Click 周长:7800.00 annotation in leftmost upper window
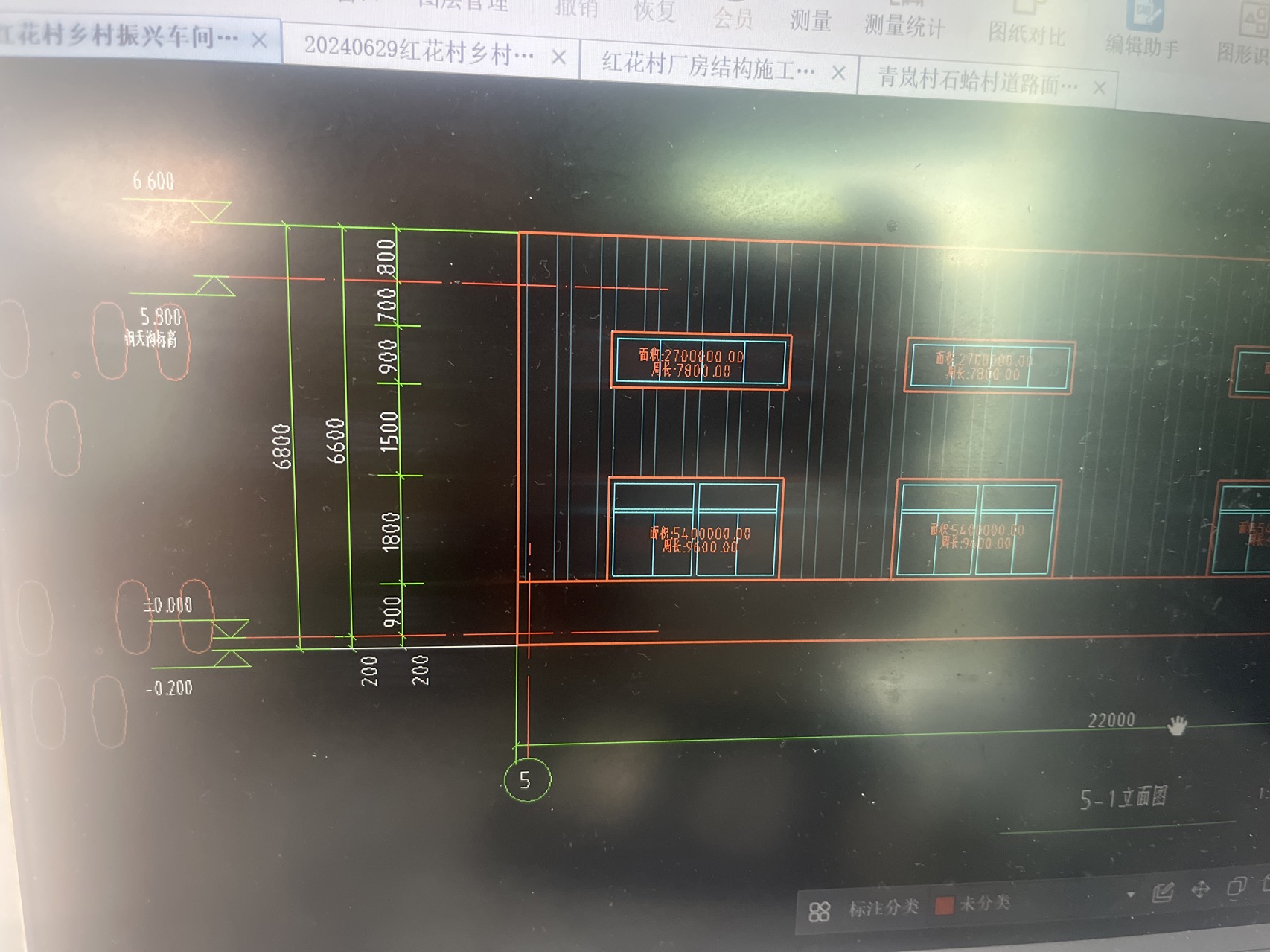Screen dimensions: 1270x952 click(691, 370)
